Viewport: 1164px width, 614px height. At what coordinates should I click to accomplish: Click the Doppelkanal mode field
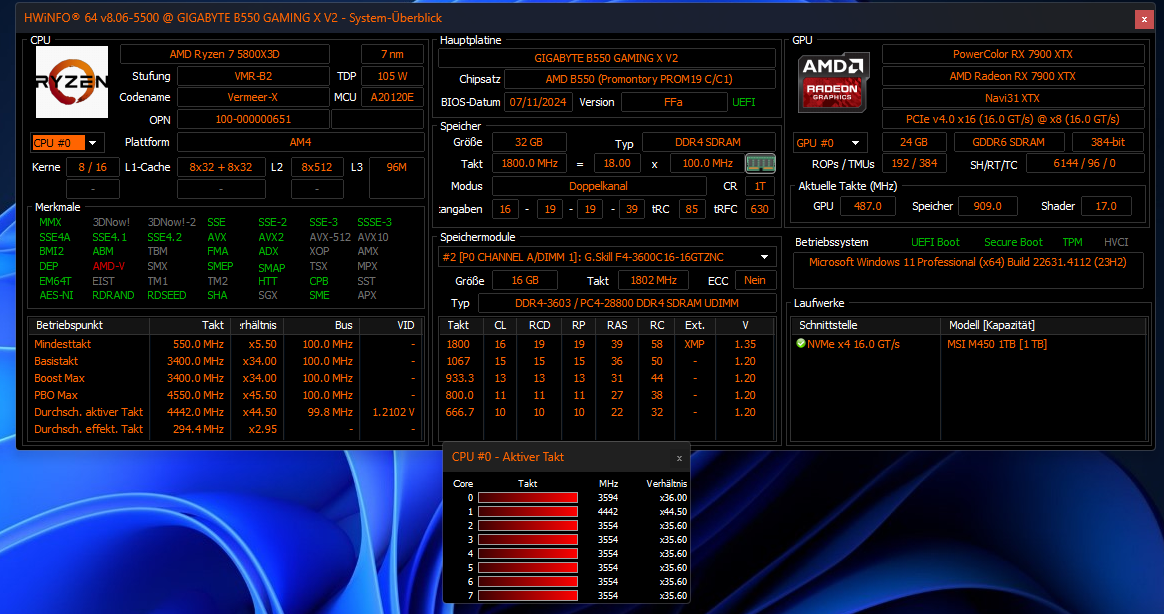tap(598, 186)
